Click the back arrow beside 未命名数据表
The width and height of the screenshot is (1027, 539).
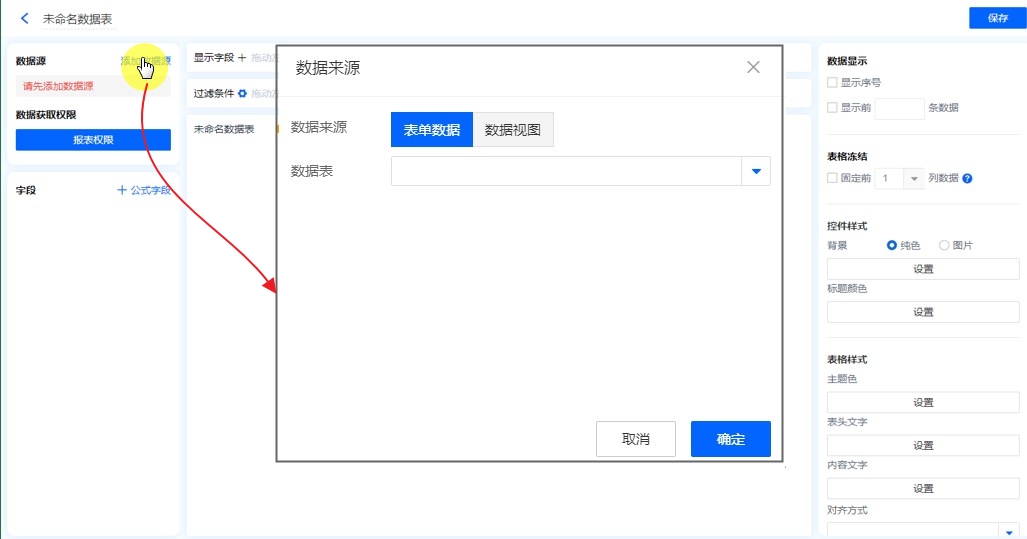pyautogui.click(x=24, y=18)
